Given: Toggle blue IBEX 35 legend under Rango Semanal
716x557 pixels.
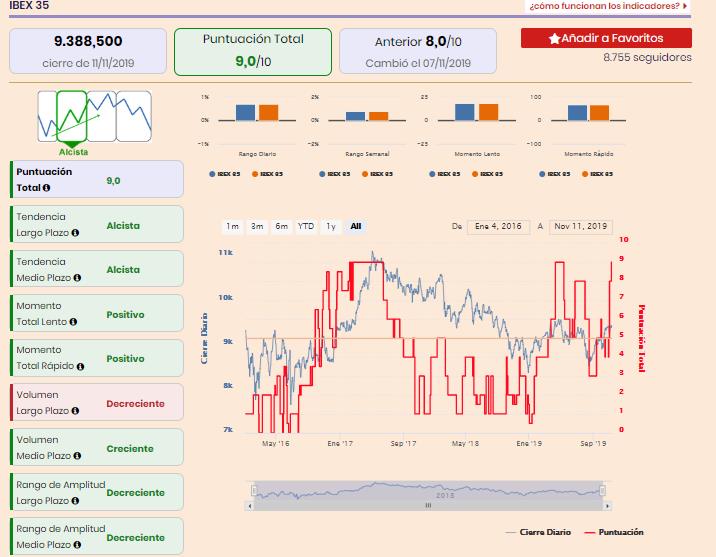Looking at the screenshot, I should (335, 174).
